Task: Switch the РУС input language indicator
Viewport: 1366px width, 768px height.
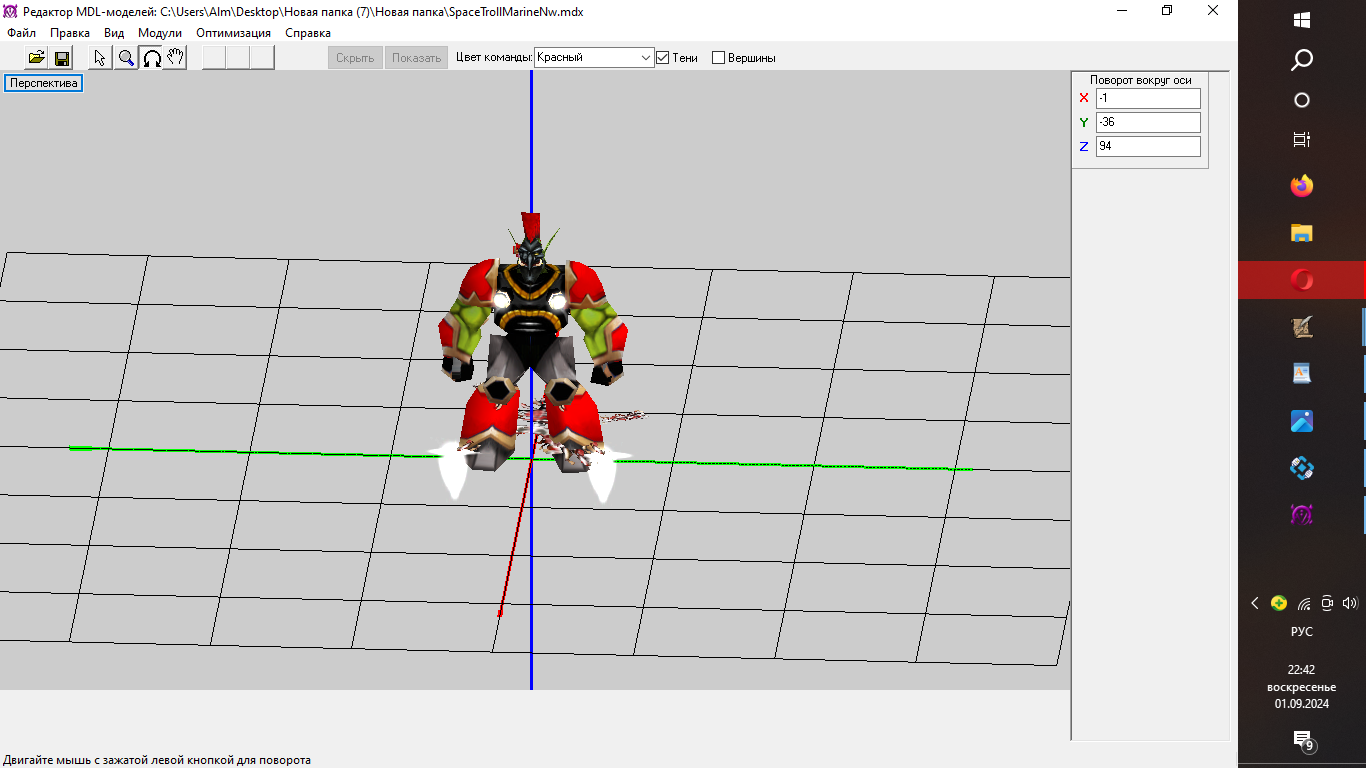Action: pyautogui.click(x=1302, y=632)
